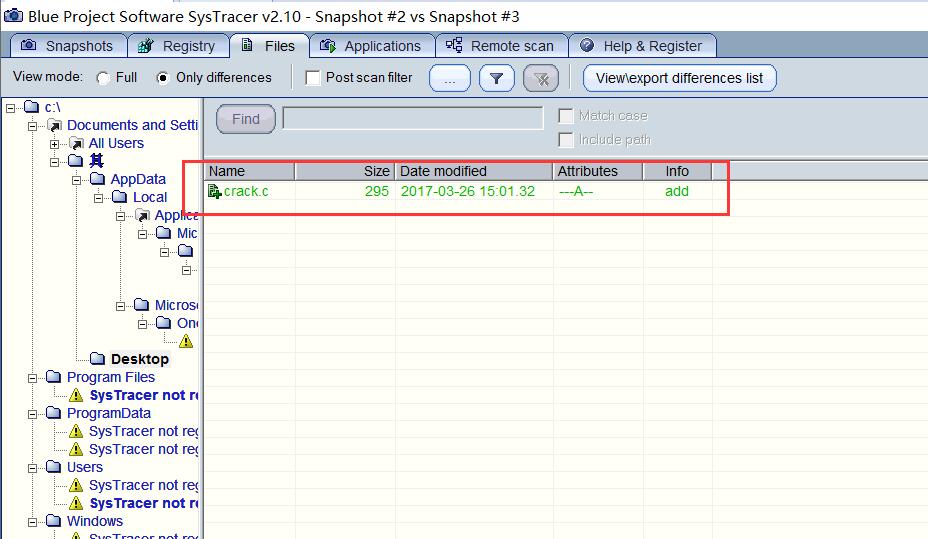Sort by the Attributes column header
The height and width of the screenshot is (539, 928).
(x=598, y=171)
